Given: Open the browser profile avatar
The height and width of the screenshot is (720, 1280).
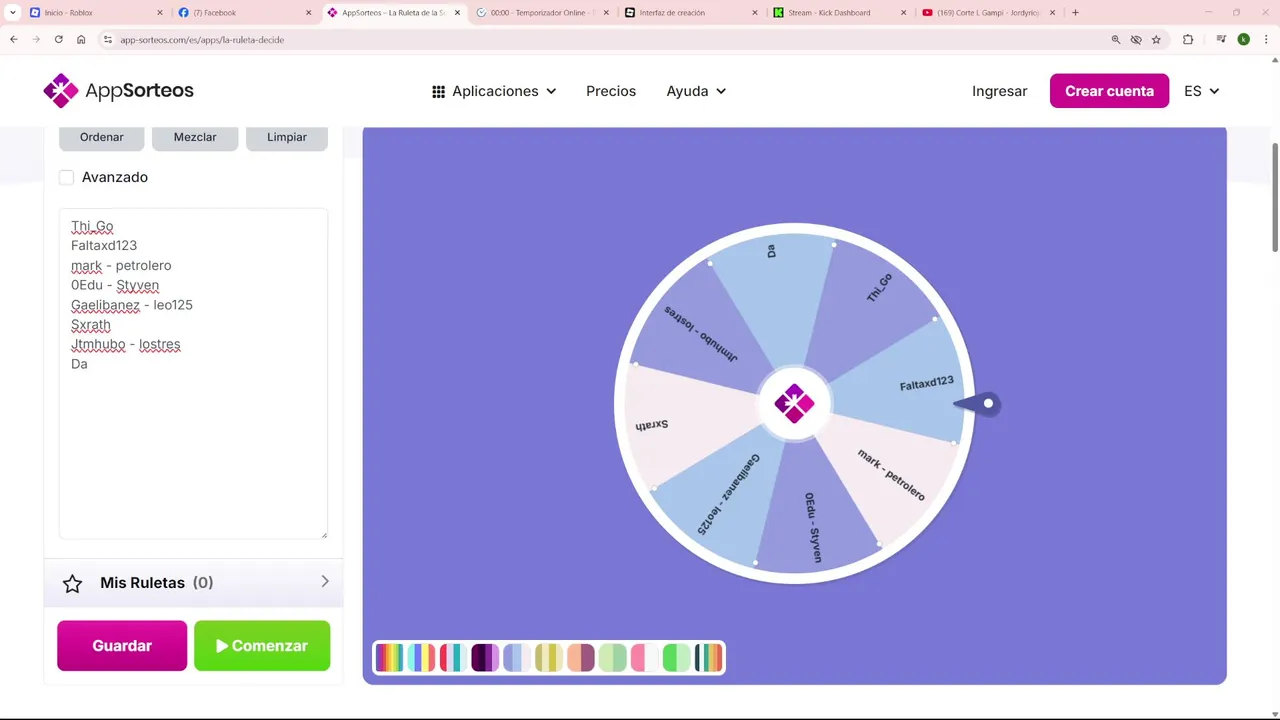Looking at the screenshot, I should (x=1243, y=39).
